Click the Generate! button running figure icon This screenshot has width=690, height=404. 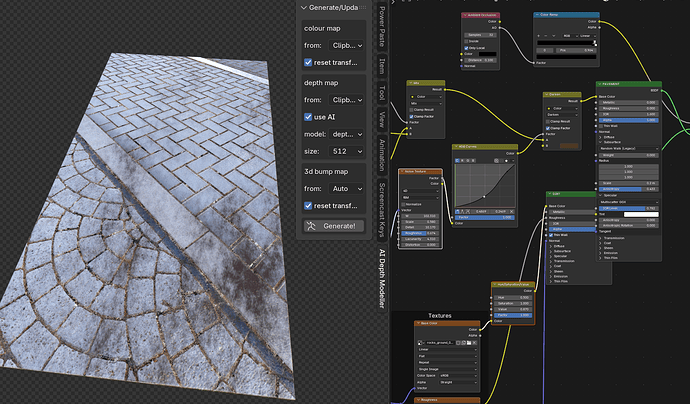coord(312,226)
